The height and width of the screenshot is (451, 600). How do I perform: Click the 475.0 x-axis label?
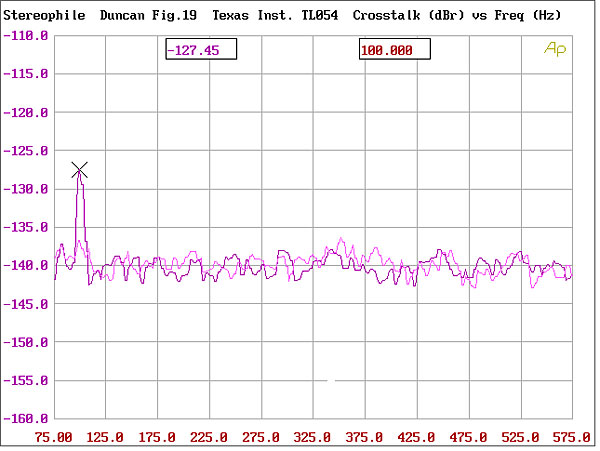pos(468,437)
